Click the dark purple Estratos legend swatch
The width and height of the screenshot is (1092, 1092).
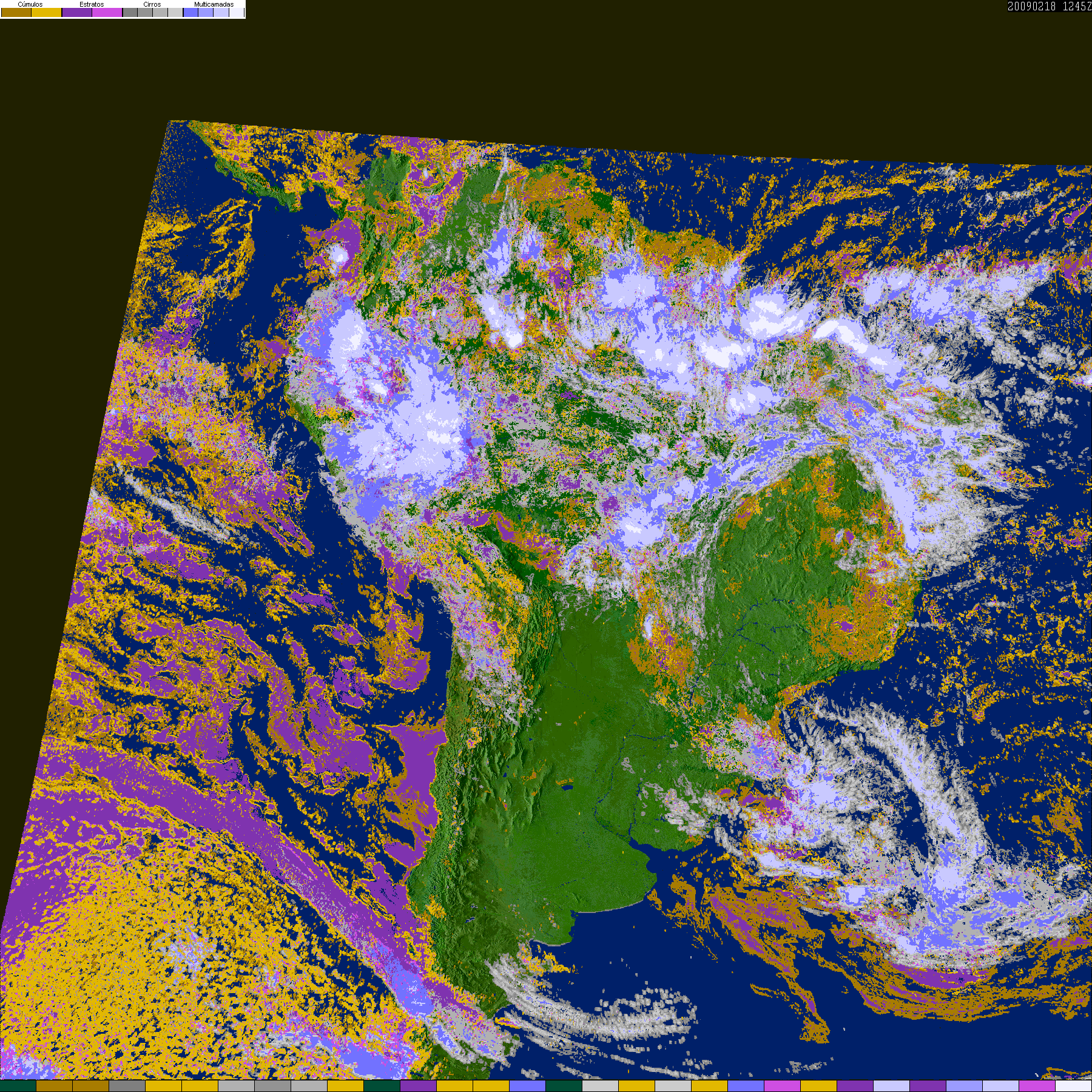pyautogui.click(x=77, y=12)
